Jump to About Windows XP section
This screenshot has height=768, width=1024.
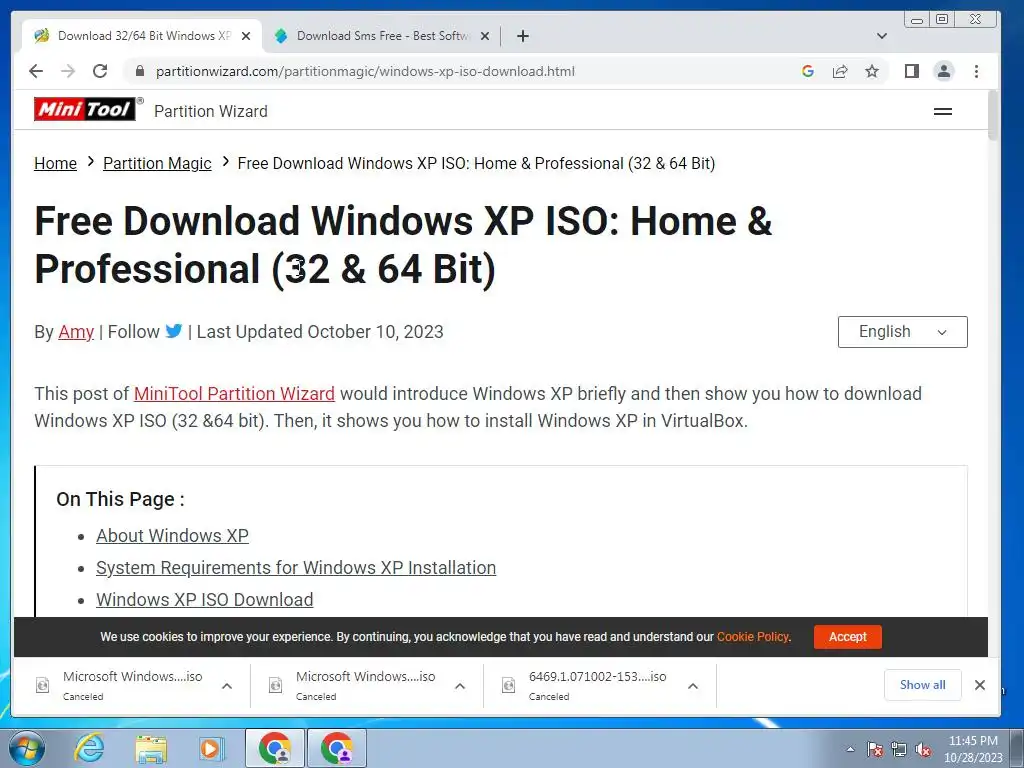tap(172, 536)
